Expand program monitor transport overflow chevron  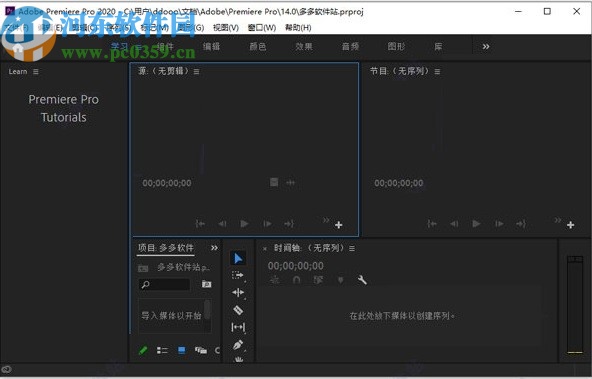(x=558, y=220)
